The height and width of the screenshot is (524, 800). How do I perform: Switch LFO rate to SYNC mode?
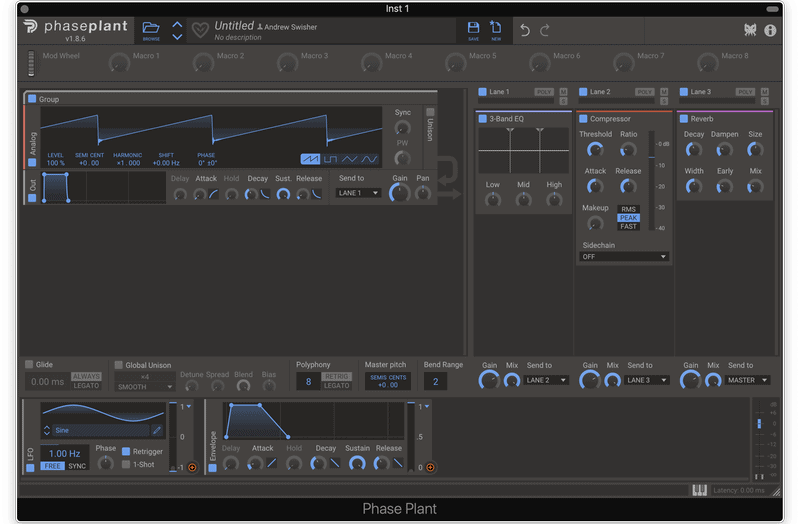click(77, 466)
